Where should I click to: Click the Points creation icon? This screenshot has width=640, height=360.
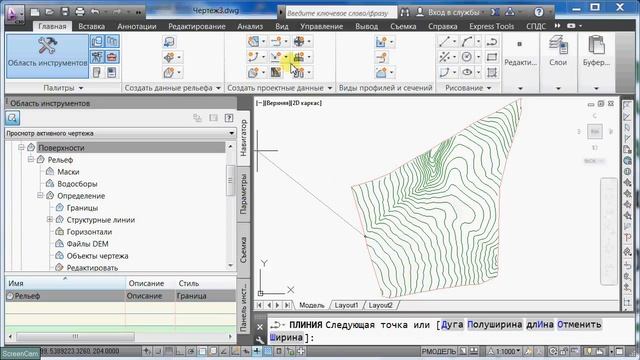[169, 58]
